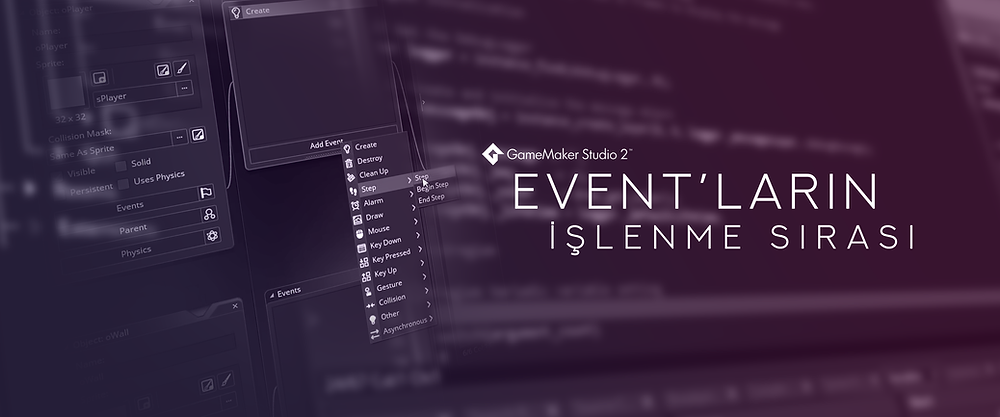Open the edit sprite icon above sPlayer

[163, 70]
